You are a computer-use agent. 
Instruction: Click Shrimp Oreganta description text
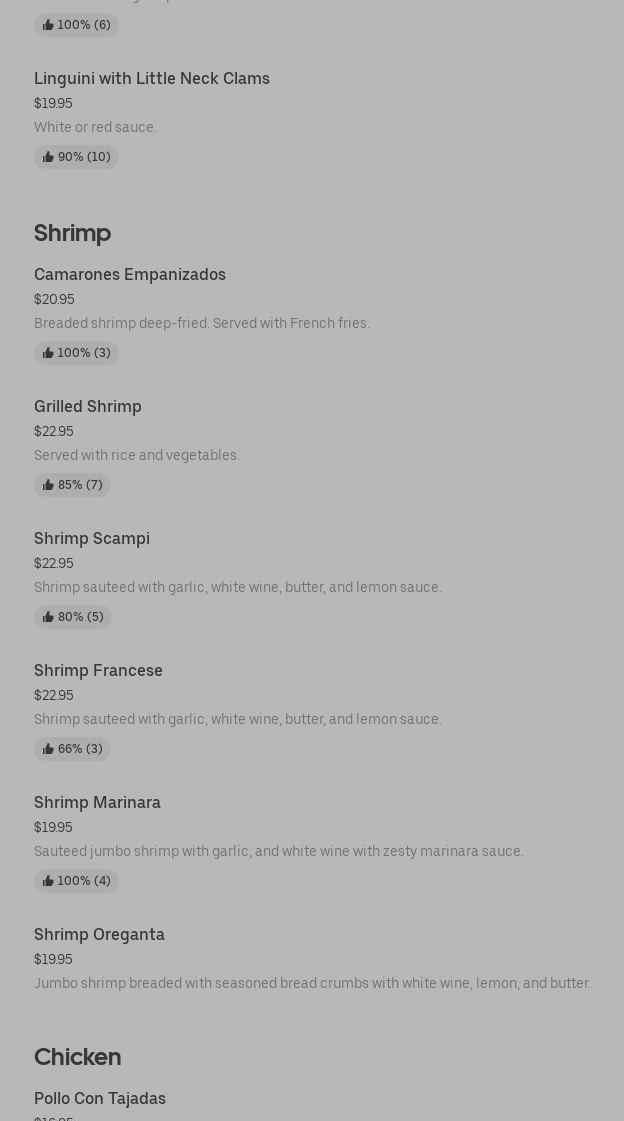(x=312, y=983)
